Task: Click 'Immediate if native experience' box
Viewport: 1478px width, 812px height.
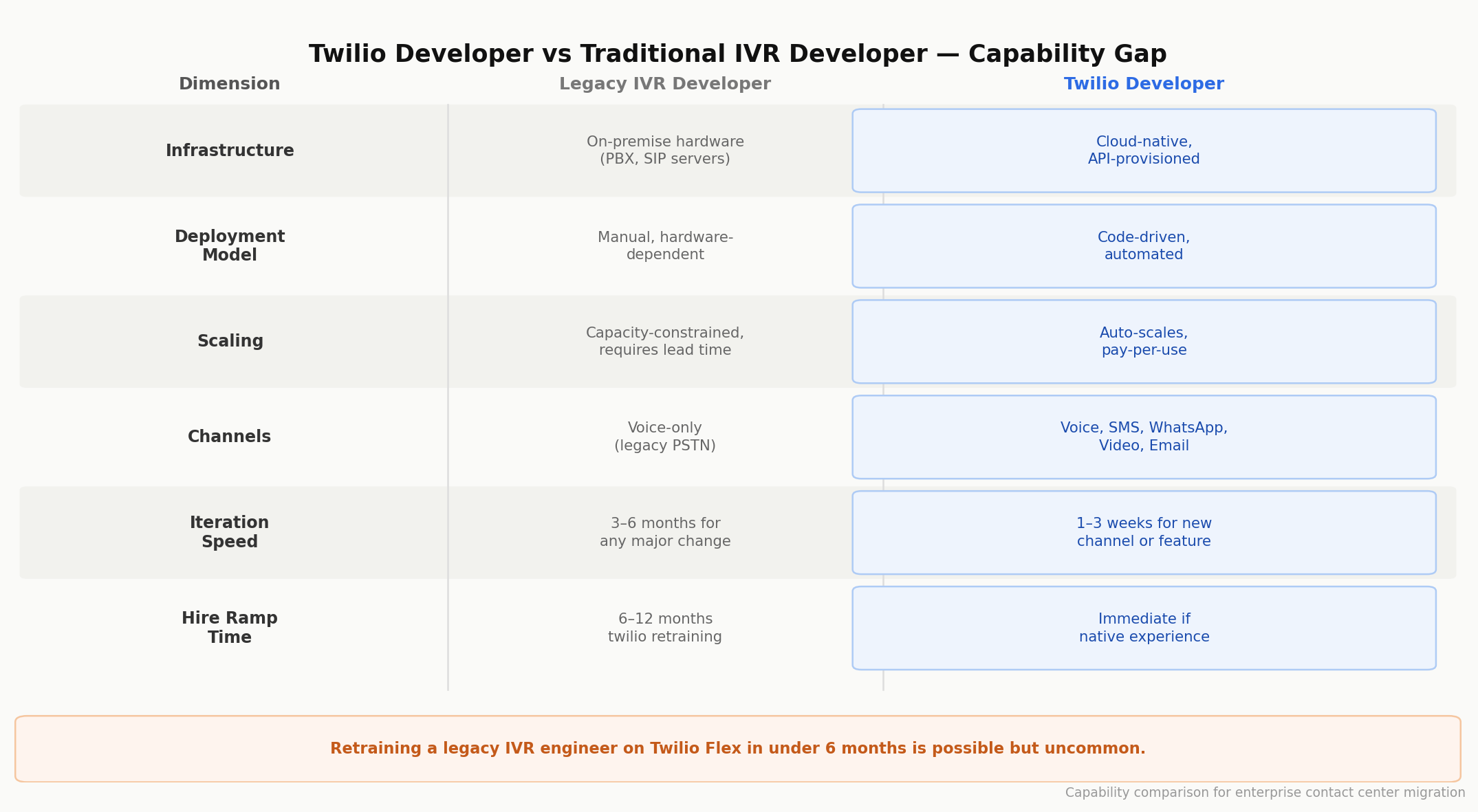Action: tap(1144, 628)
